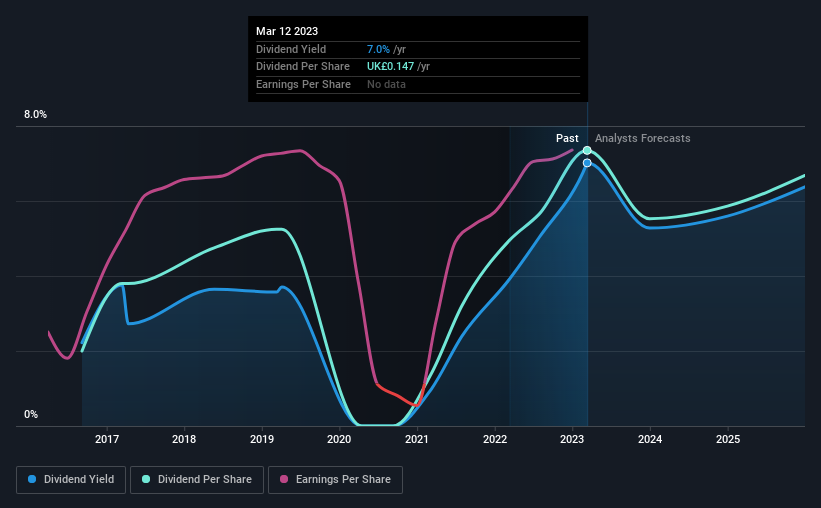Click the blue Dividend Yield legend dot
The width and height of the screenshot is (821, 508).
pos(32,479)
